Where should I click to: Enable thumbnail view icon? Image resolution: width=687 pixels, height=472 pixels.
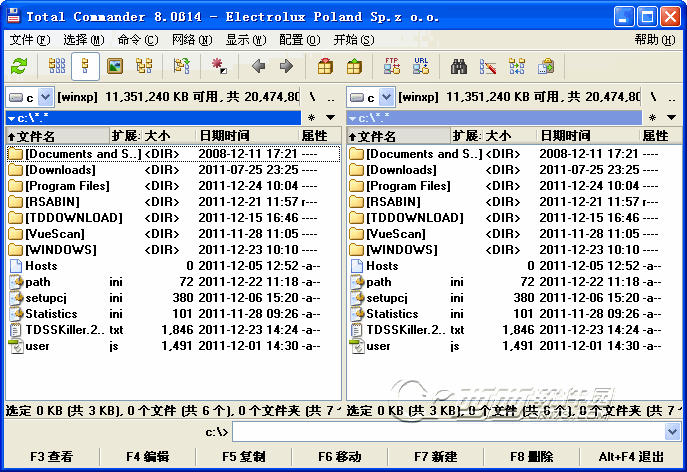115,66
